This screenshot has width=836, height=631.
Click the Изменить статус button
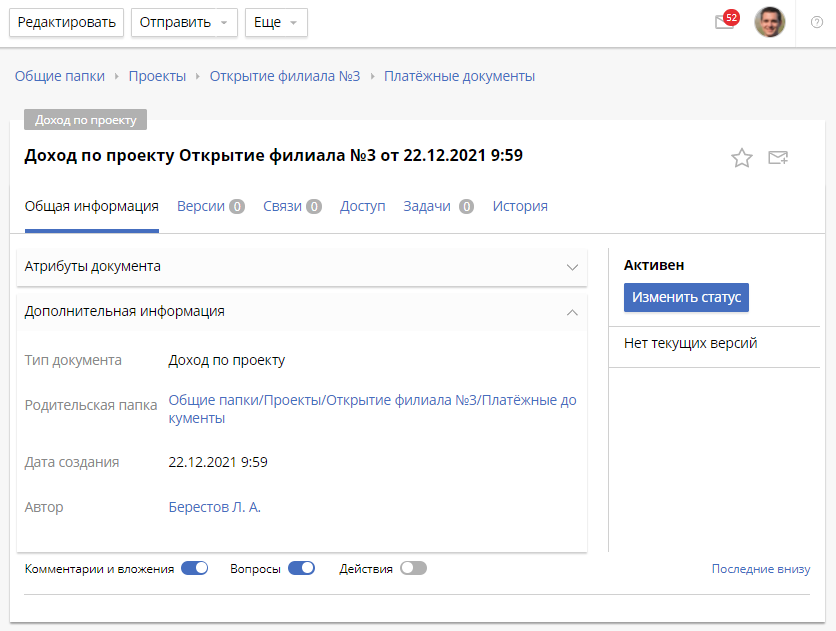[x=686, y=297]
